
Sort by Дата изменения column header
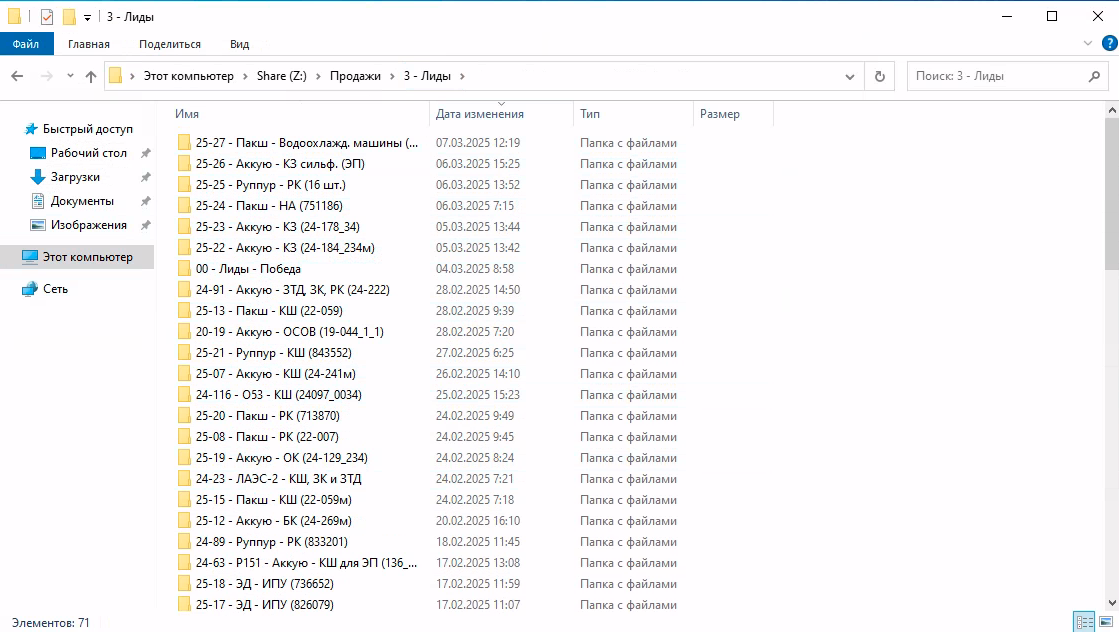point(480,114)
